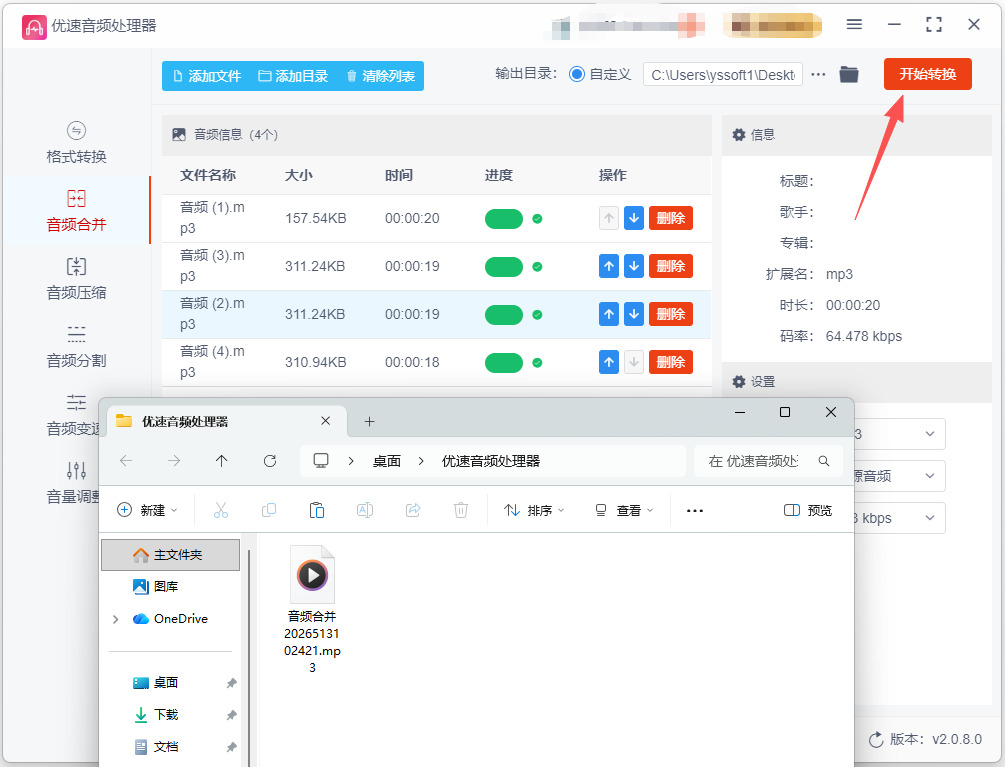Viewport: 1005px width, 767px height.
Task: Close the 优速音频处理器 Explorer tab
Action: click(x=326, y=420)
